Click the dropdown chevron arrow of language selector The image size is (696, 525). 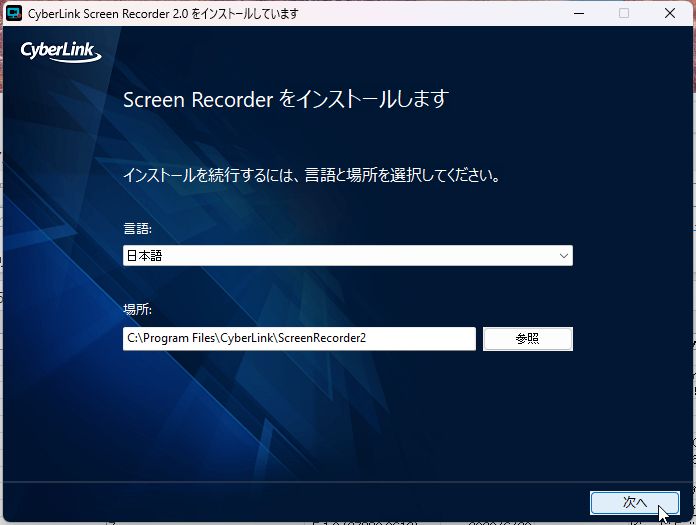click(564, 256)
